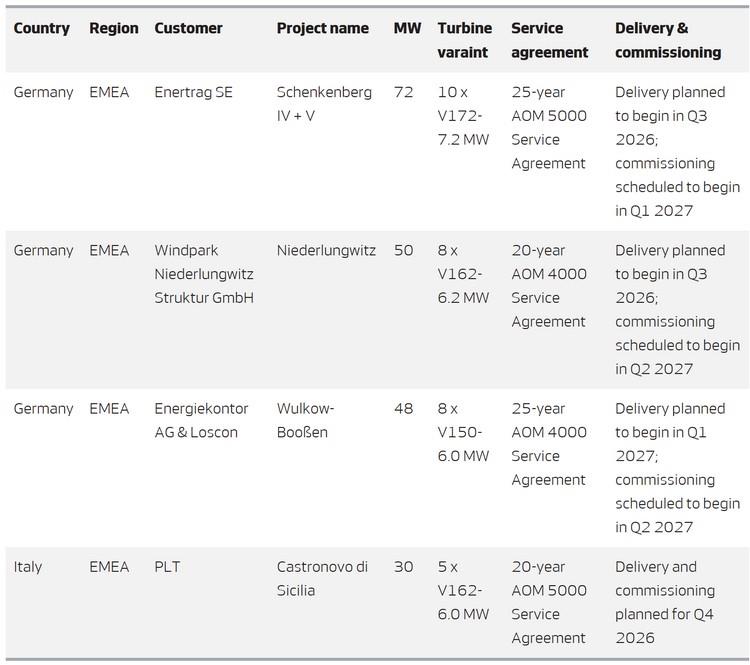This screenshot has height=665, width=750.
Task: Select the MW column header
Action: coord(405,28)
